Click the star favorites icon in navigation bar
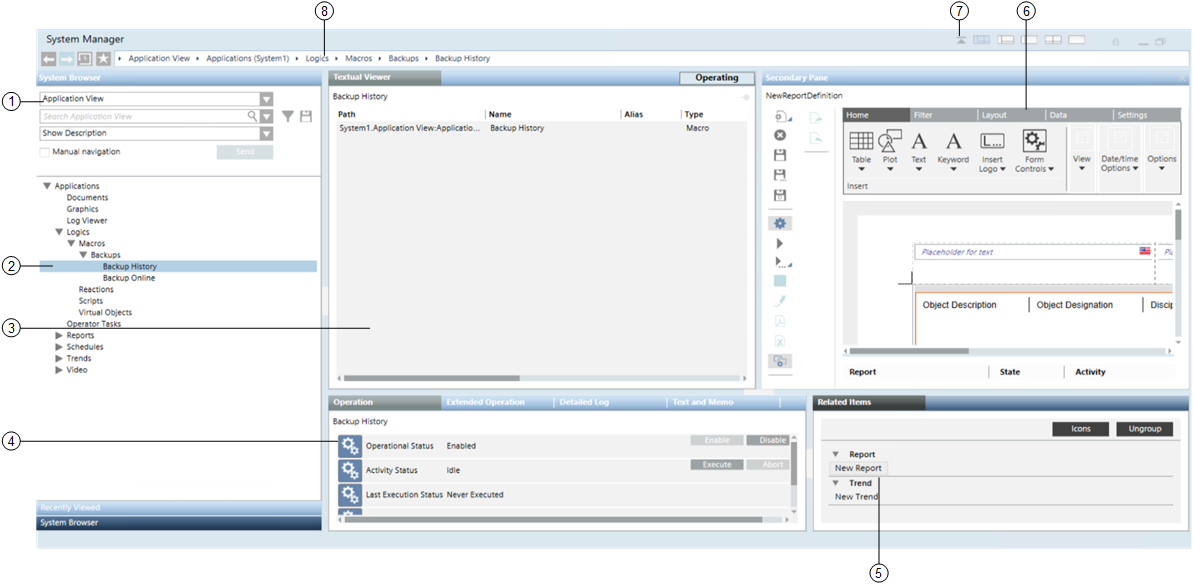This screenshot has height=588, width=1193. [x=103, y=59]
